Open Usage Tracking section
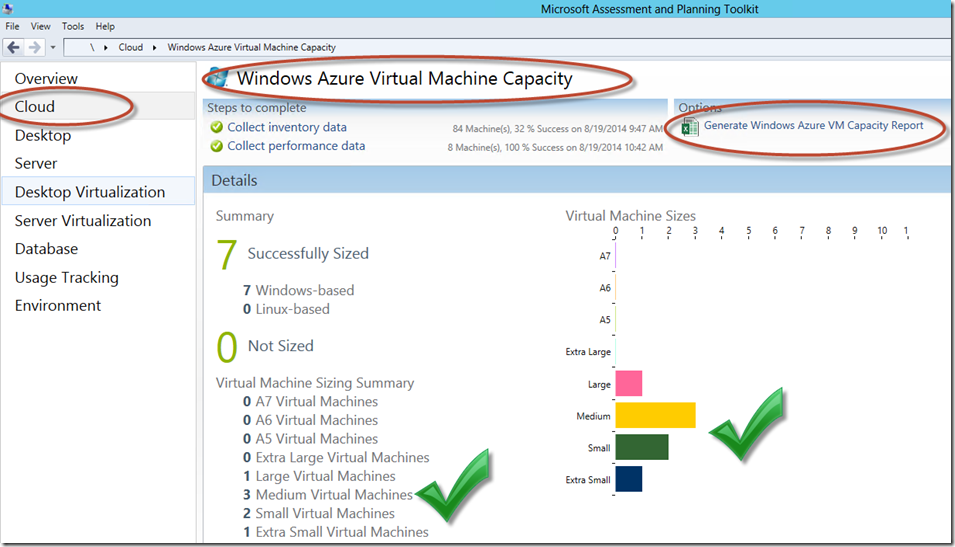This screenshot has width=955, height=547. click(x=67, y=277)
